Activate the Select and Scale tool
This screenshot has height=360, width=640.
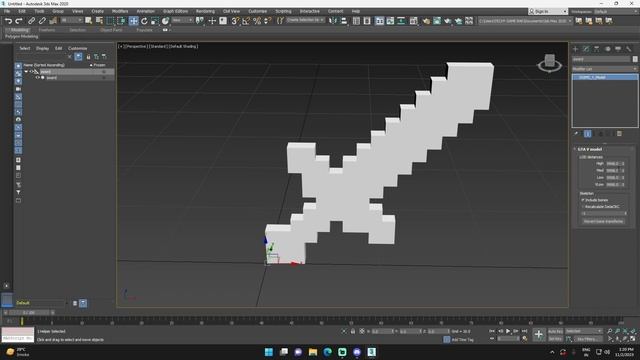pos(155,21)
